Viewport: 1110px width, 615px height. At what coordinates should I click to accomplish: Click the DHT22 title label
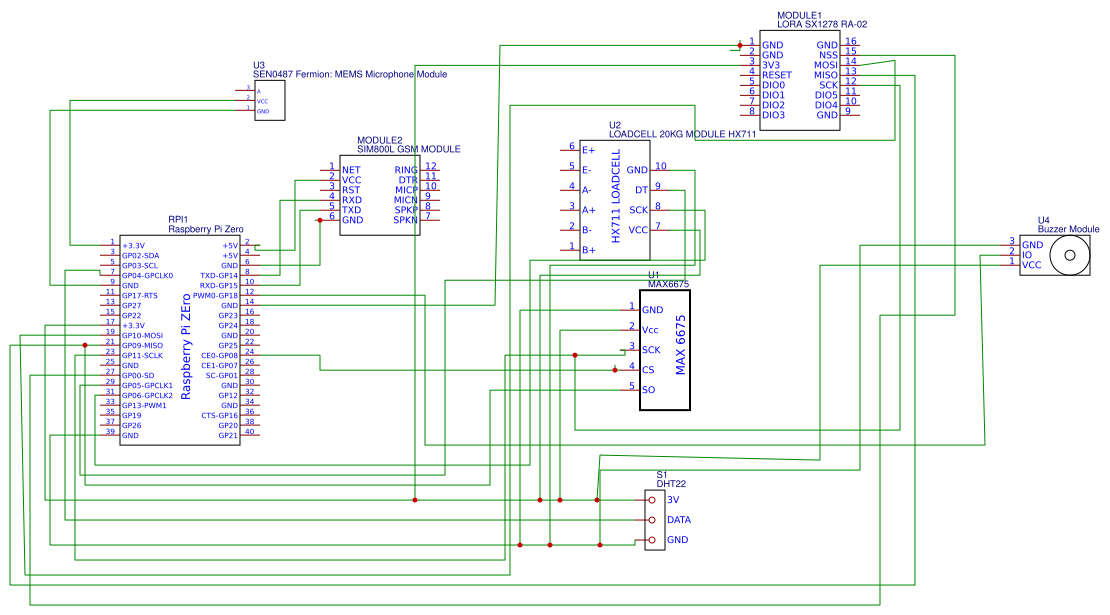(671, 484)
